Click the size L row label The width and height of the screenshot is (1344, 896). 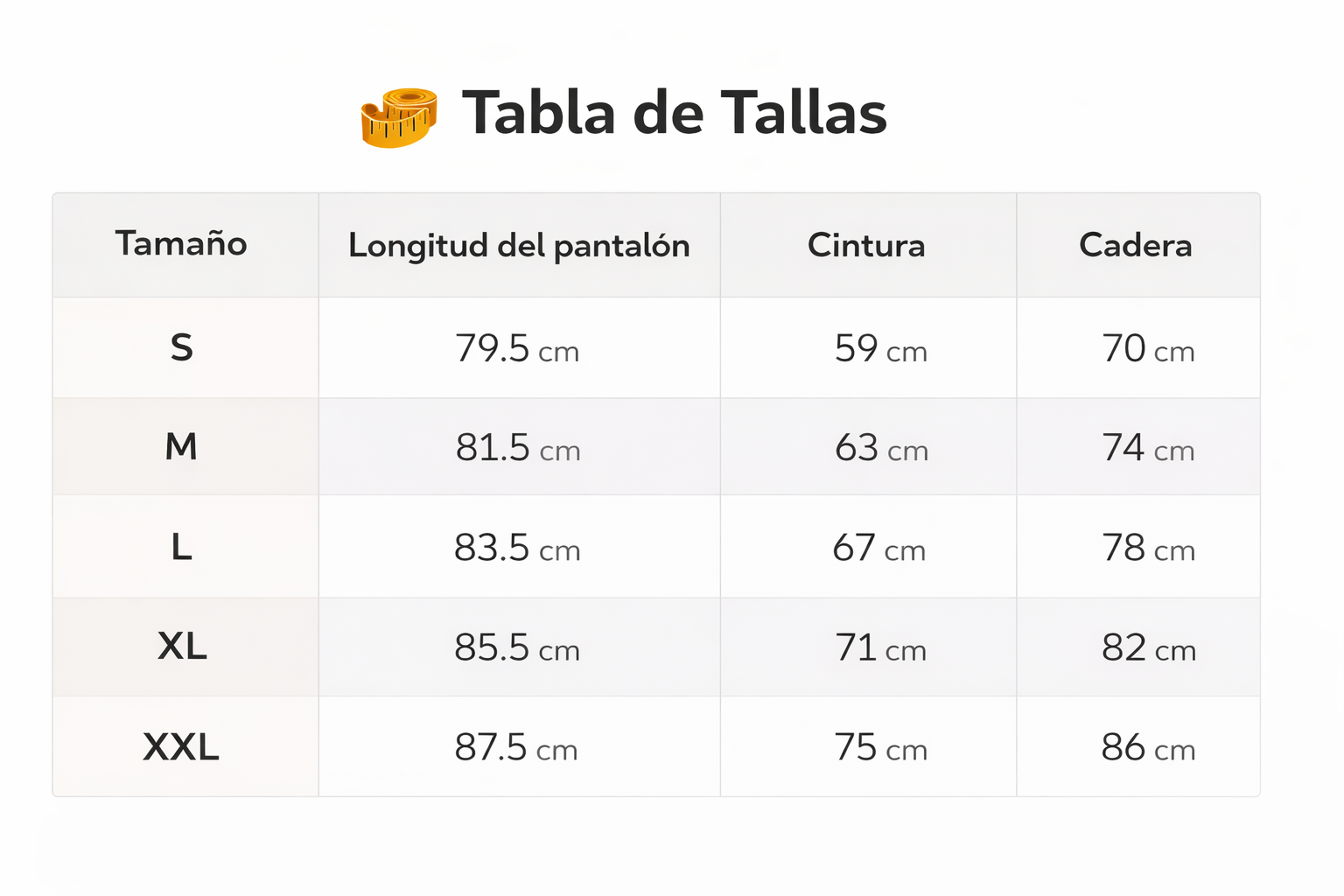click(181, 548)
